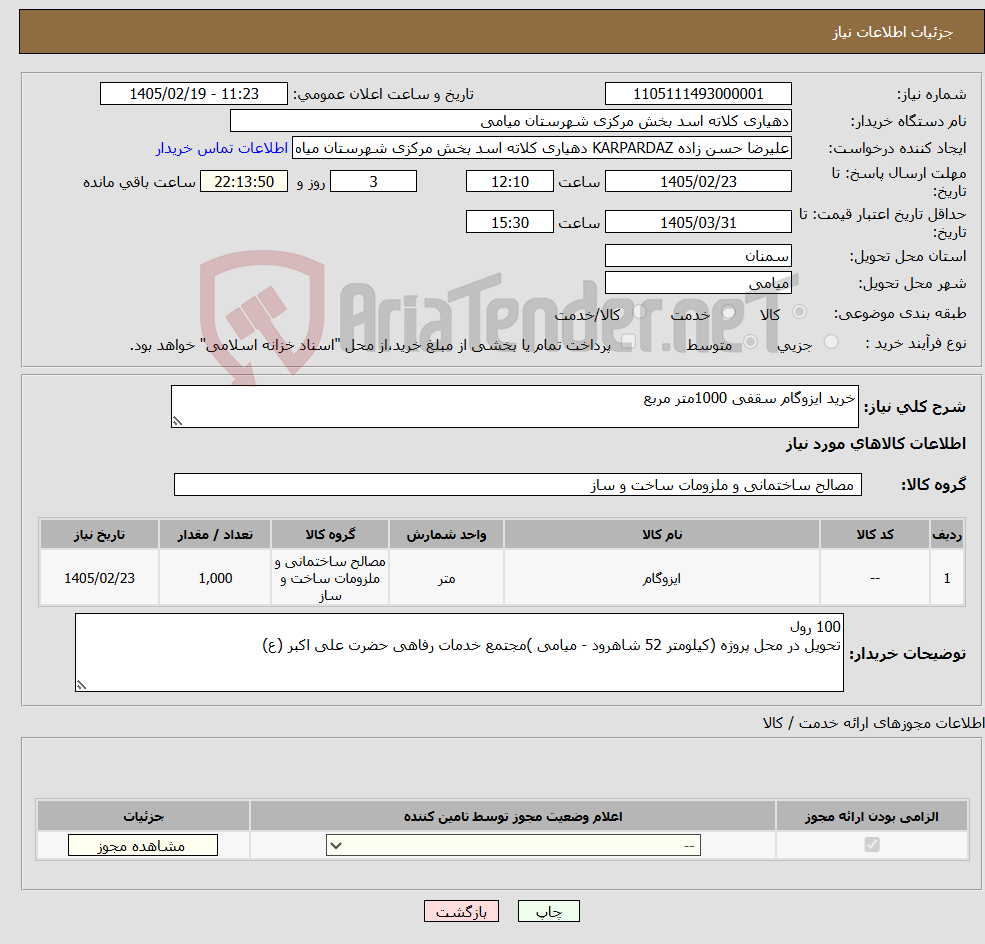The height and width of the screenshot is (944, 985).
Task: Click the general description text area
Action: pos(514,406)
